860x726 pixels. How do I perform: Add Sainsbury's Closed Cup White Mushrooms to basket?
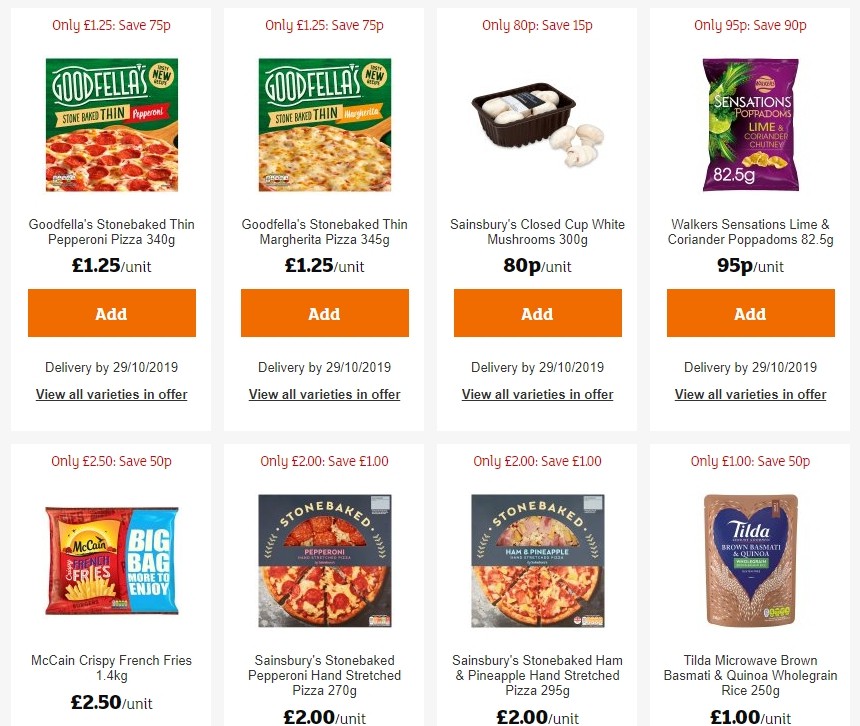click(537, 313)
